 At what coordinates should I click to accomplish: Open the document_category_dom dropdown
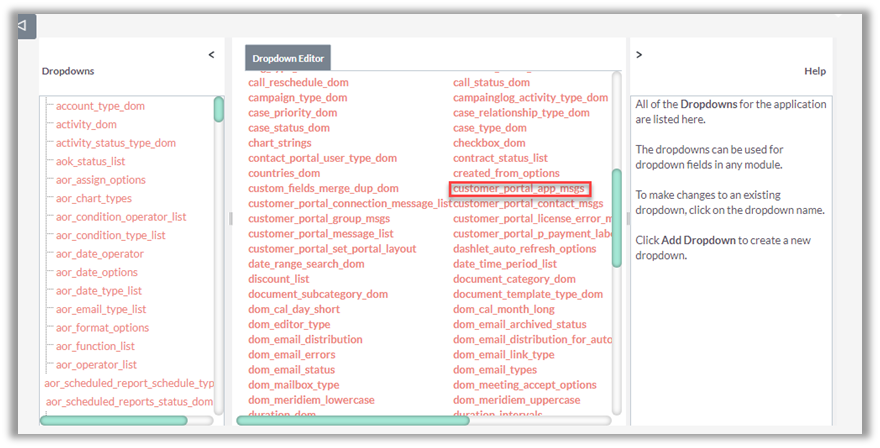(x=514, y=279)
